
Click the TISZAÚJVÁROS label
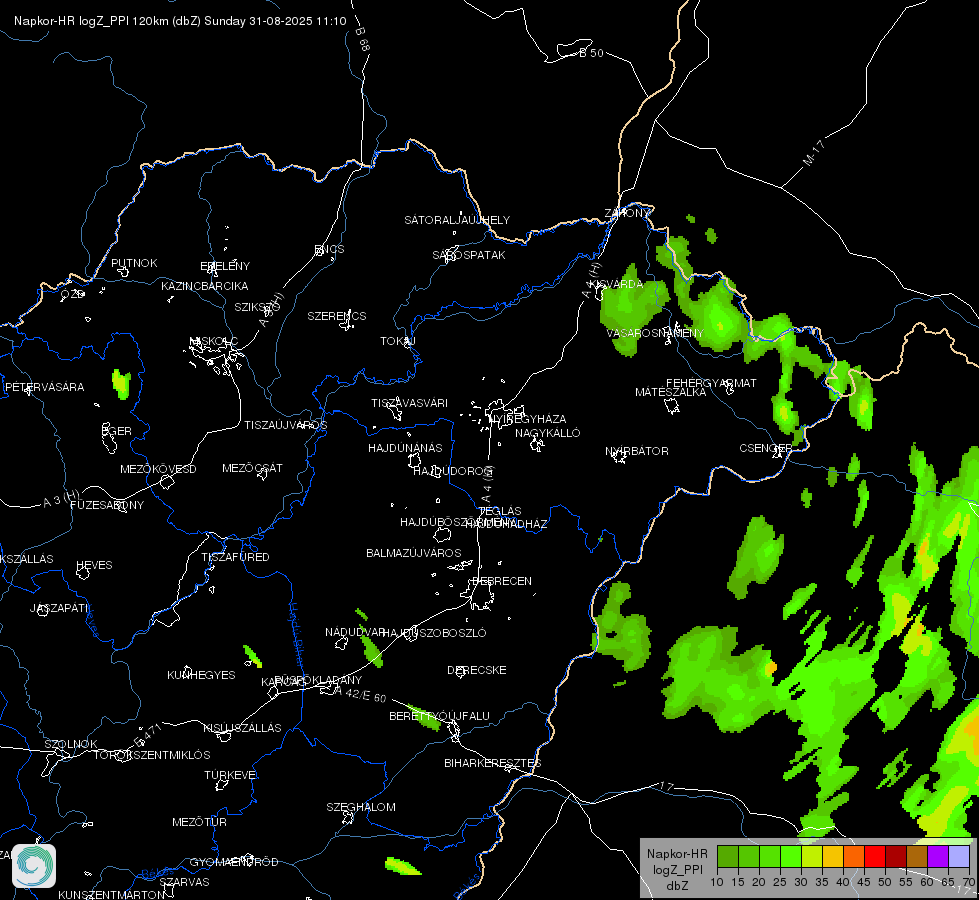pyautogui.click(x=285, y=425)
